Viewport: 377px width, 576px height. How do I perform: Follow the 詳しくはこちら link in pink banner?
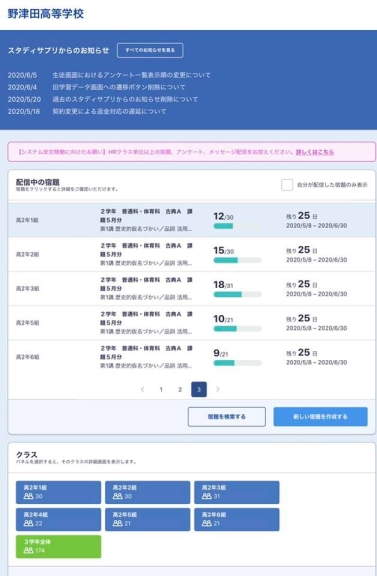315,152
